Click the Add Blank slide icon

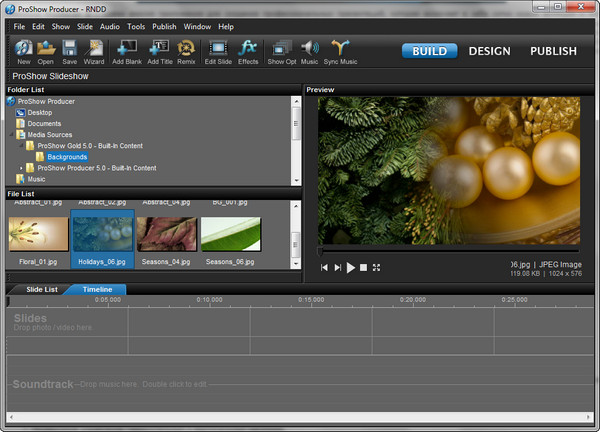click(x=127, y=48)
